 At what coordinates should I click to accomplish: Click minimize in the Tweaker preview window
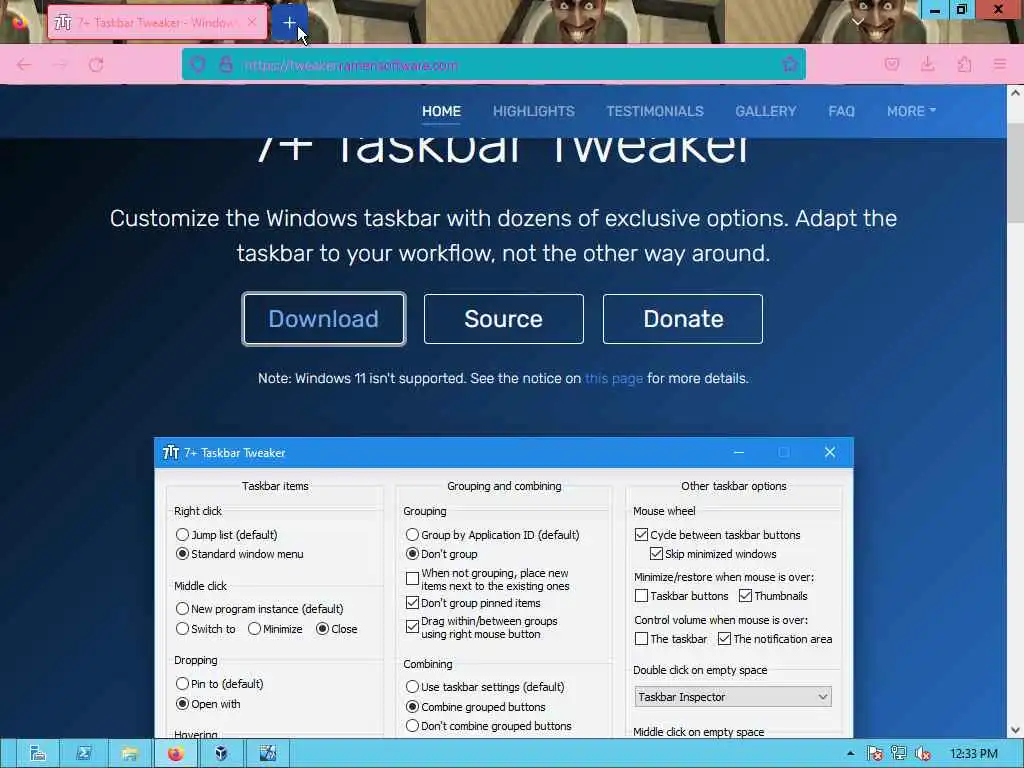click(739, 452)
